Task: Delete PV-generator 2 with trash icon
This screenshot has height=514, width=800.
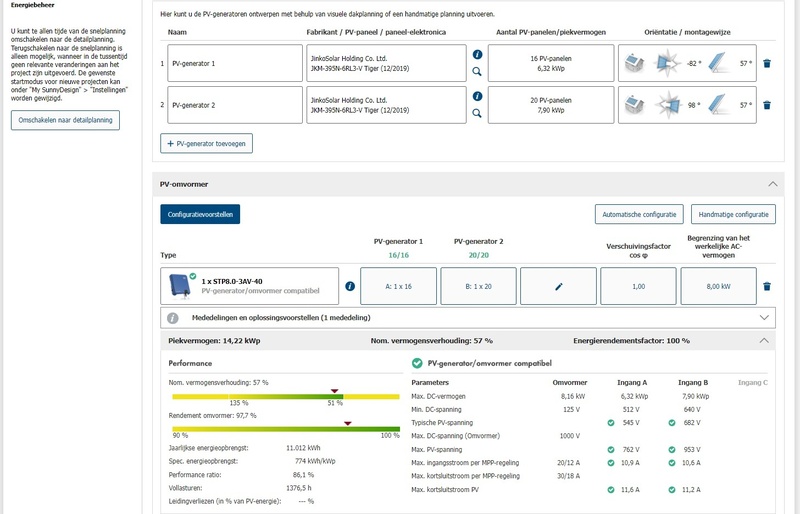Action: pos(767,105)
